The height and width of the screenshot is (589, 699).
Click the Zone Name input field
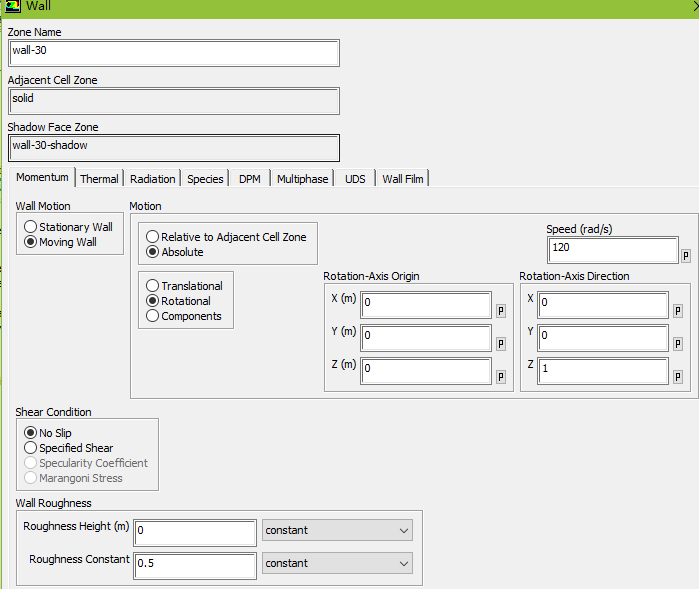point(173,52)
